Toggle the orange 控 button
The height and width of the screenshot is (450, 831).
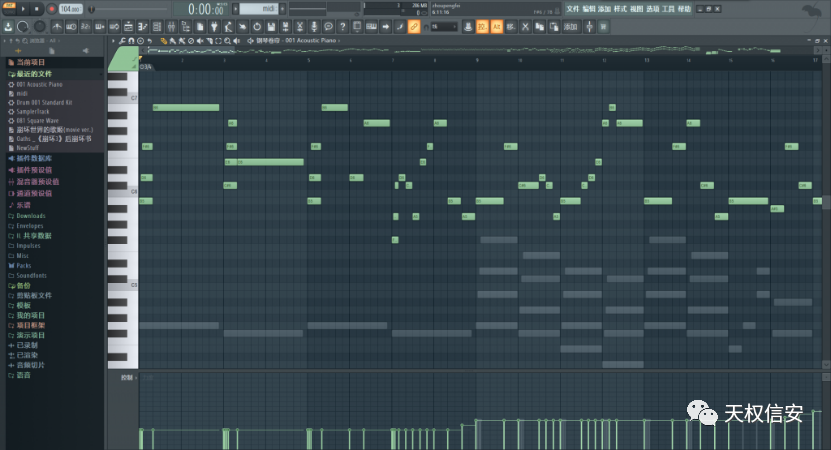pos(482,26)
